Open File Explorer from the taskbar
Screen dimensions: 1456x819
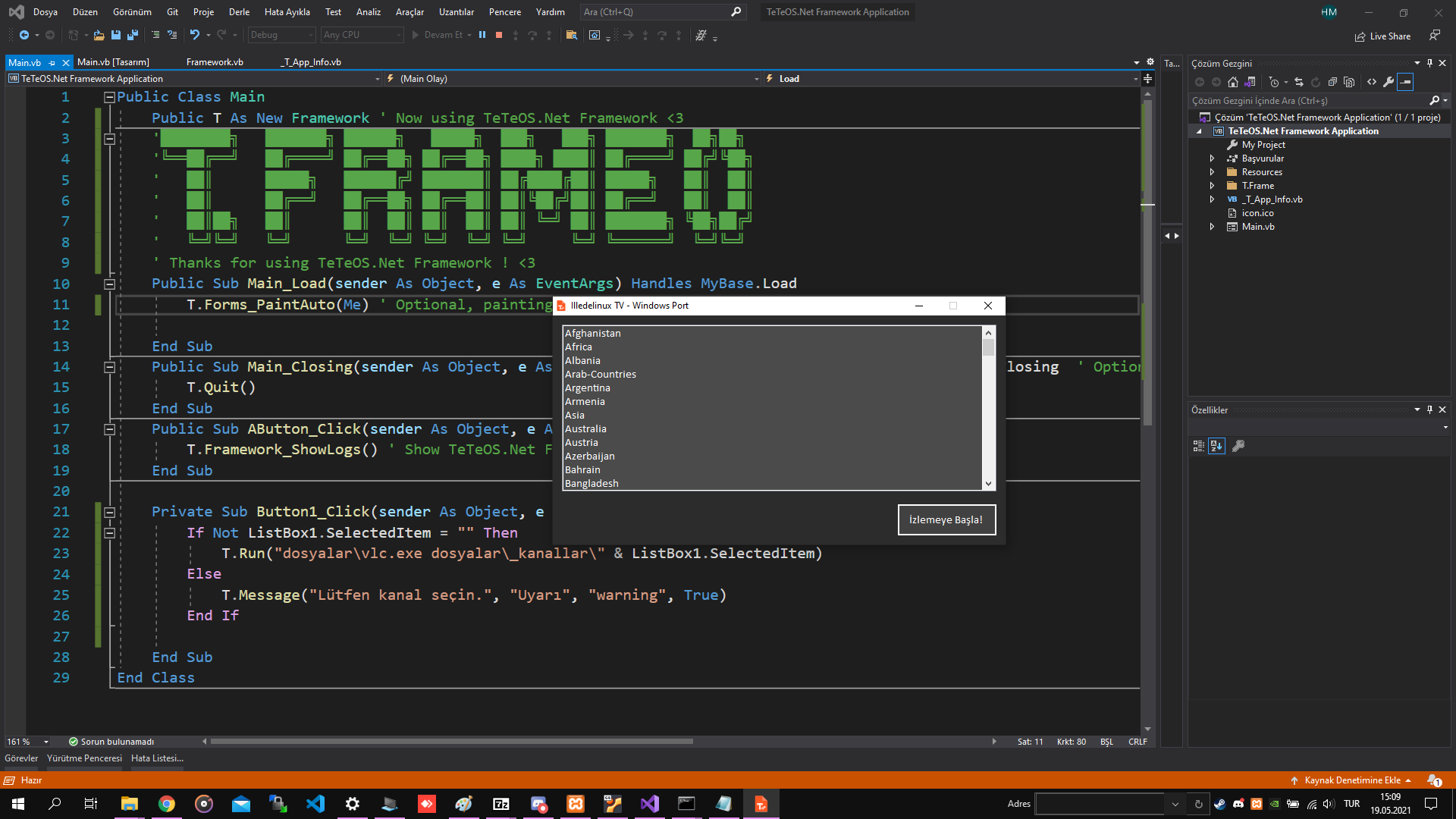(130, 804)
